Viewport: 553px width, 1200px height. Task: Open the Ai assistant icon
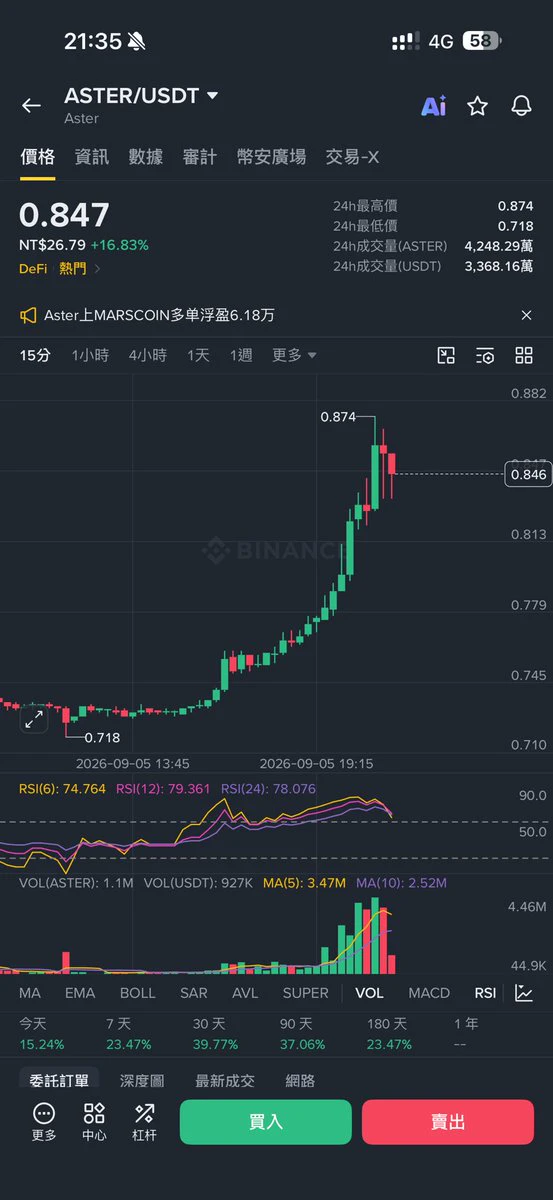pyautogui.click(x=433, y=106)
